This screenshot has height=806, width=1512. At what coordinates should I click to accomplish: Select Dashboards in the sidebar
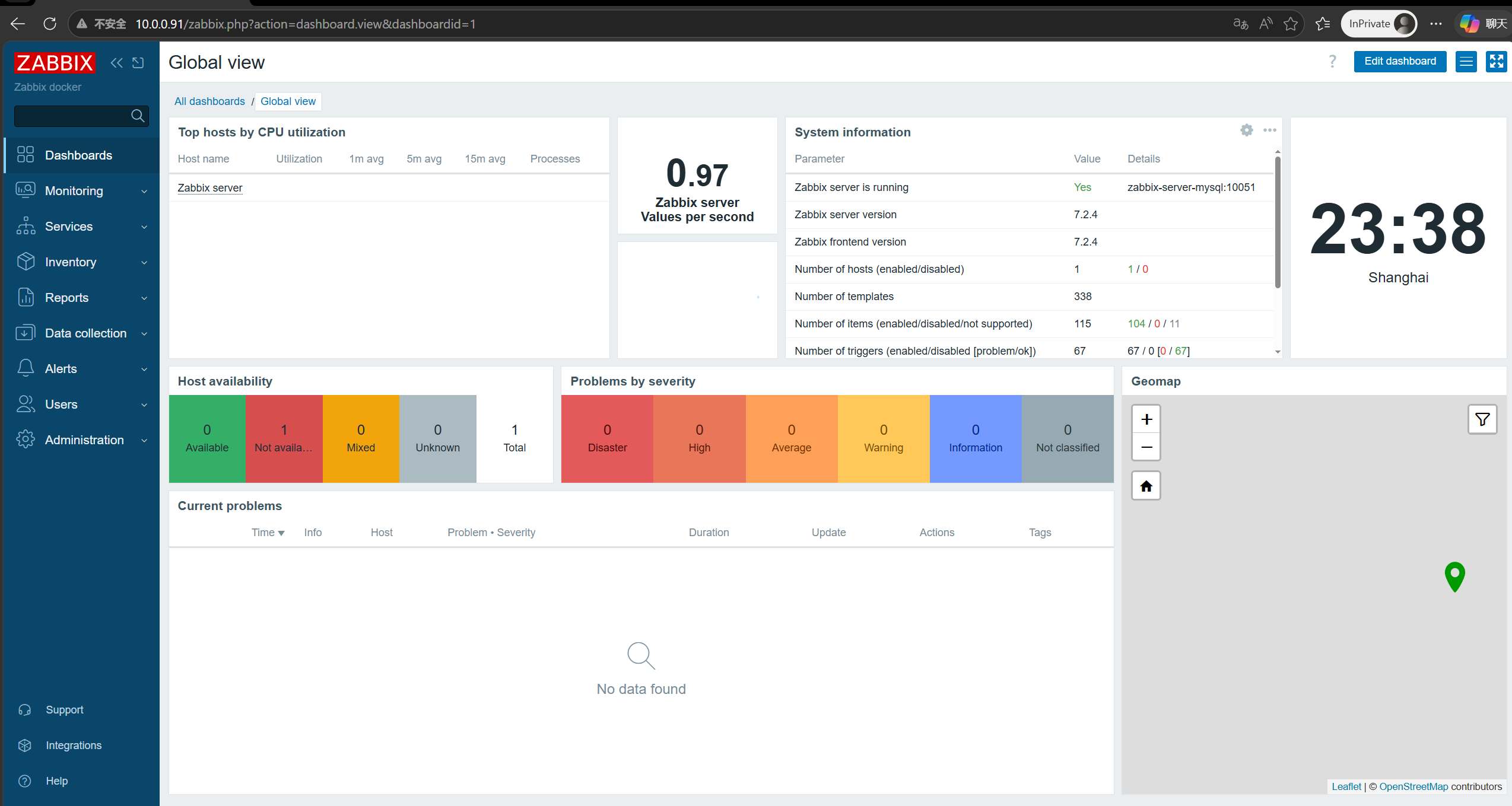78,155
